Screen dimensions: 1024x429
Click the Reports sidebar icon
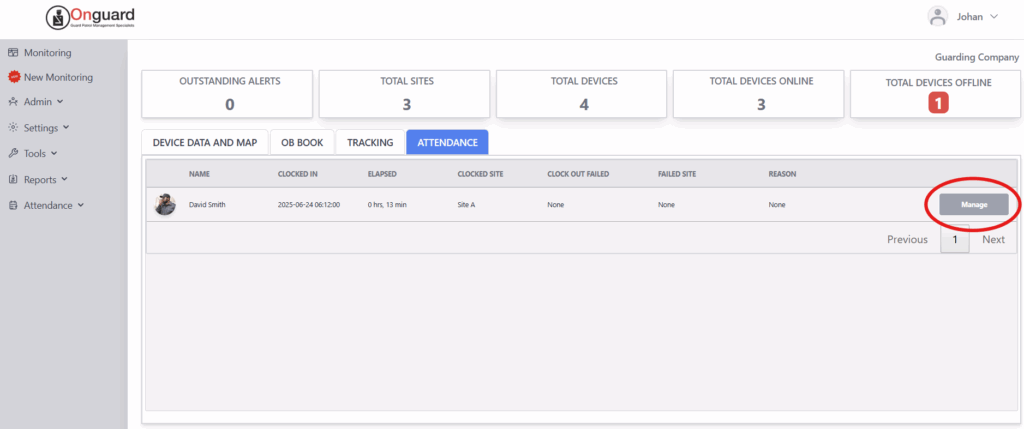click(x=12, y=179)
